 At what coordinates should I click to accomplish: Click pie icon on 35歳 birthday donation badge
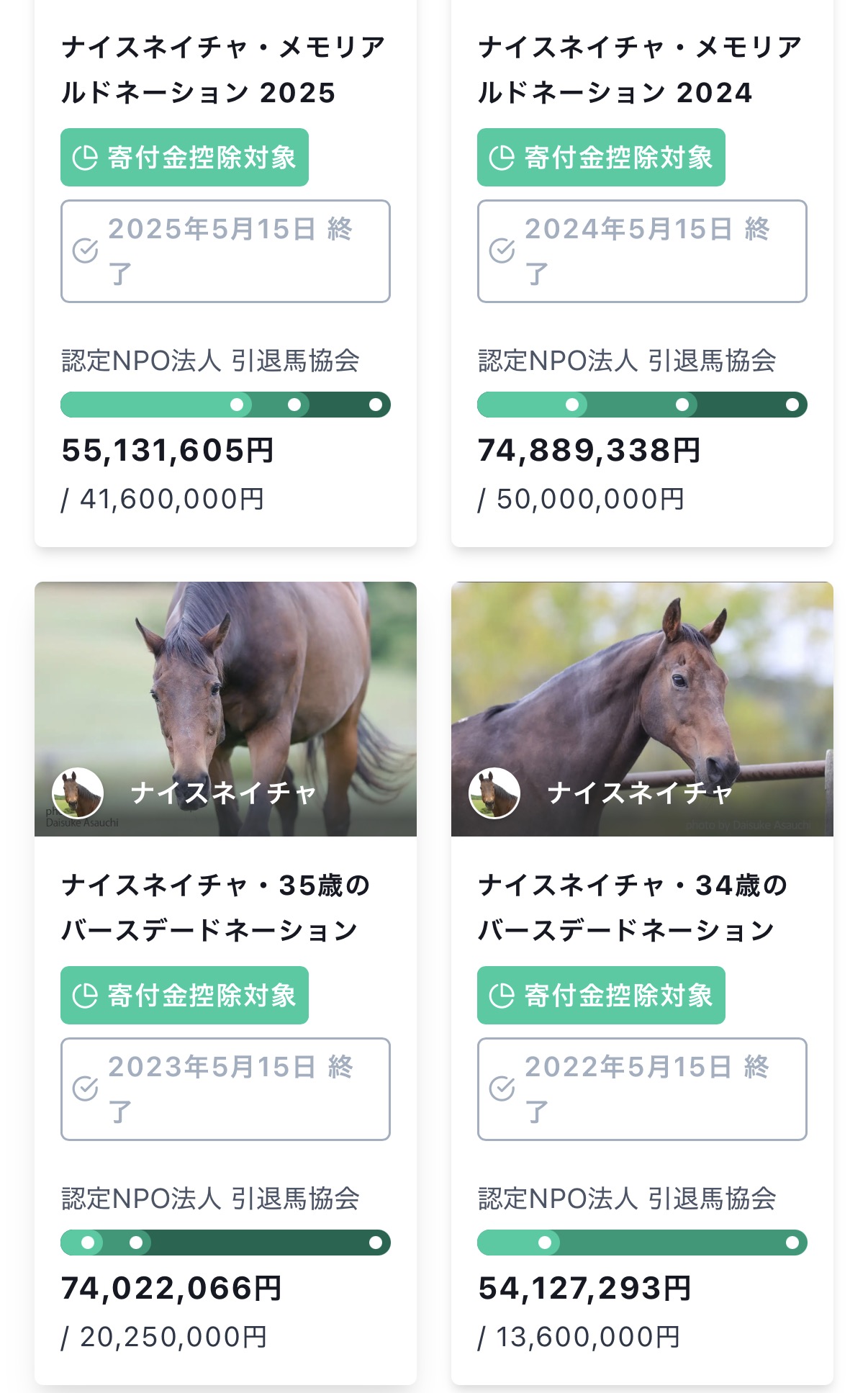85,996
